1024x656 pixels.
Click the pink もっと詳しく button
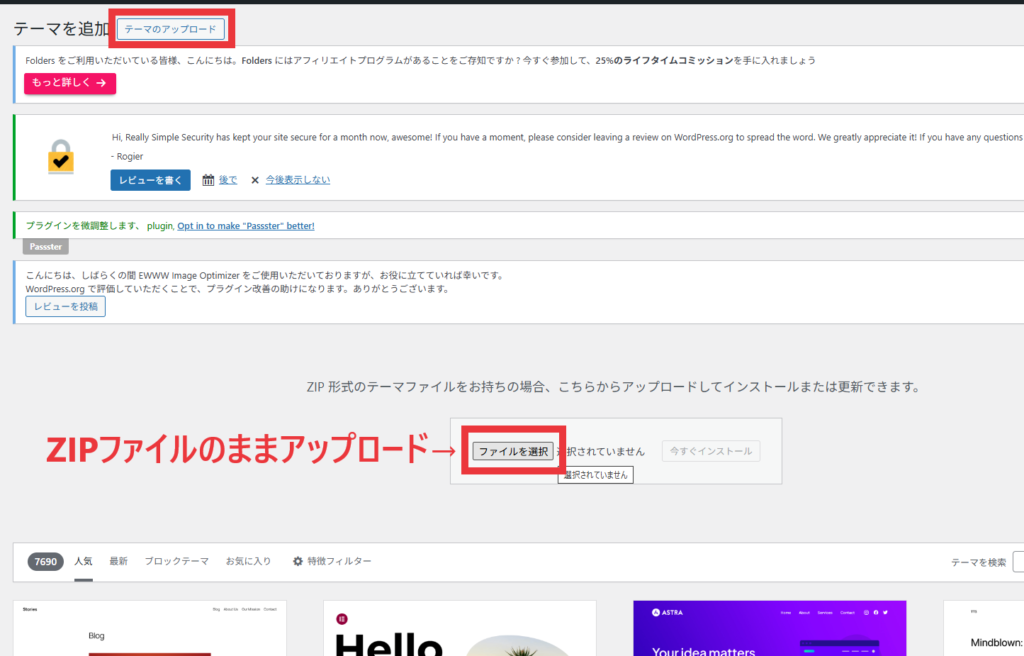click(x=70, y=83)
